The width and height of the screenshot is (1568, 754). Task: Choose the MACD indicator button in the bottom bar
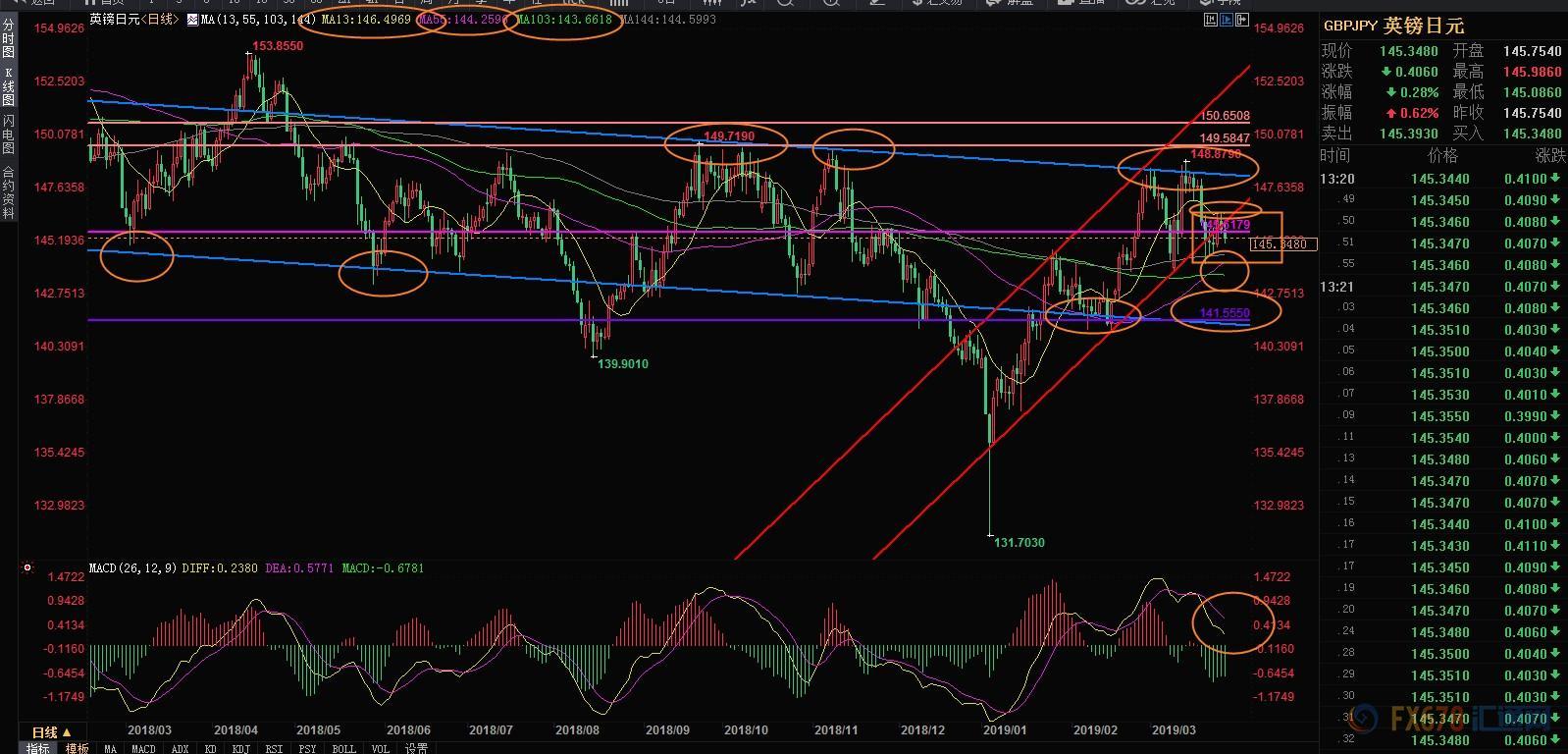(x=143, y=748)
